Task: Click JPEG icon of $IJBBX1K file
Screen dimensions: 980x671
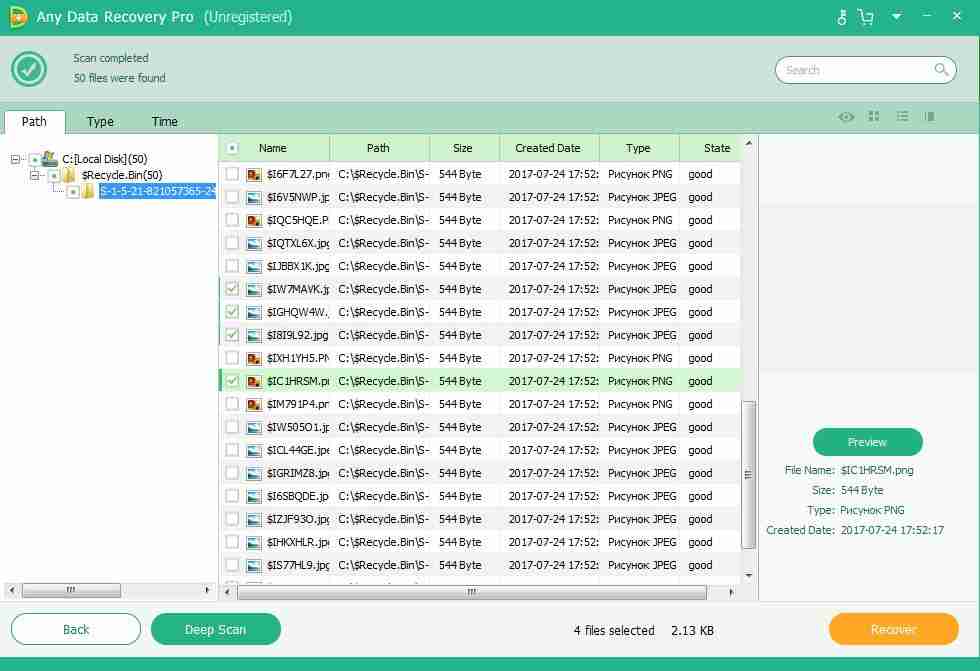Action: click(254, 267)
